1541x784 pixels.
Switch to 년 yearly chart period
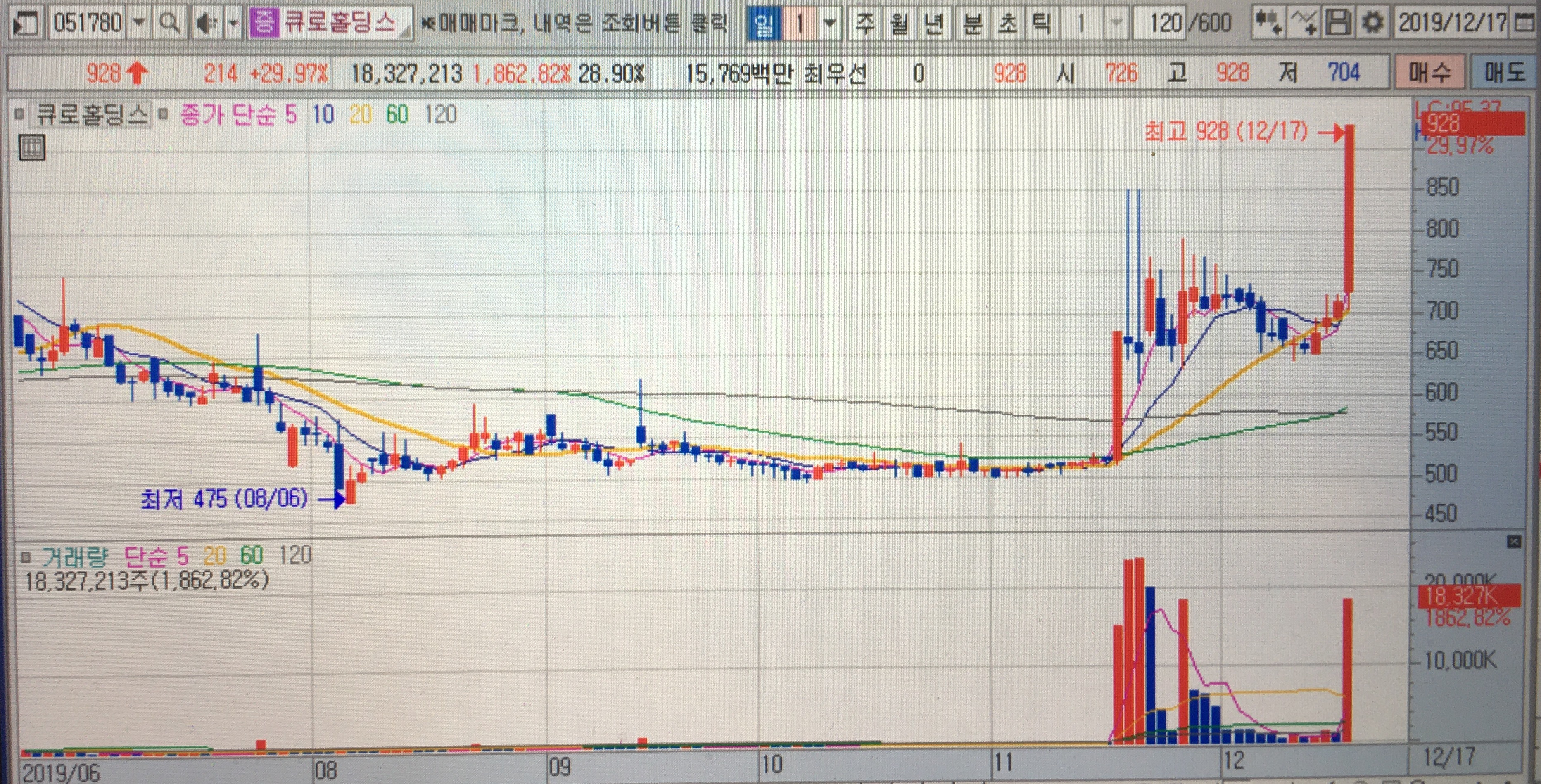coord(935,23)
